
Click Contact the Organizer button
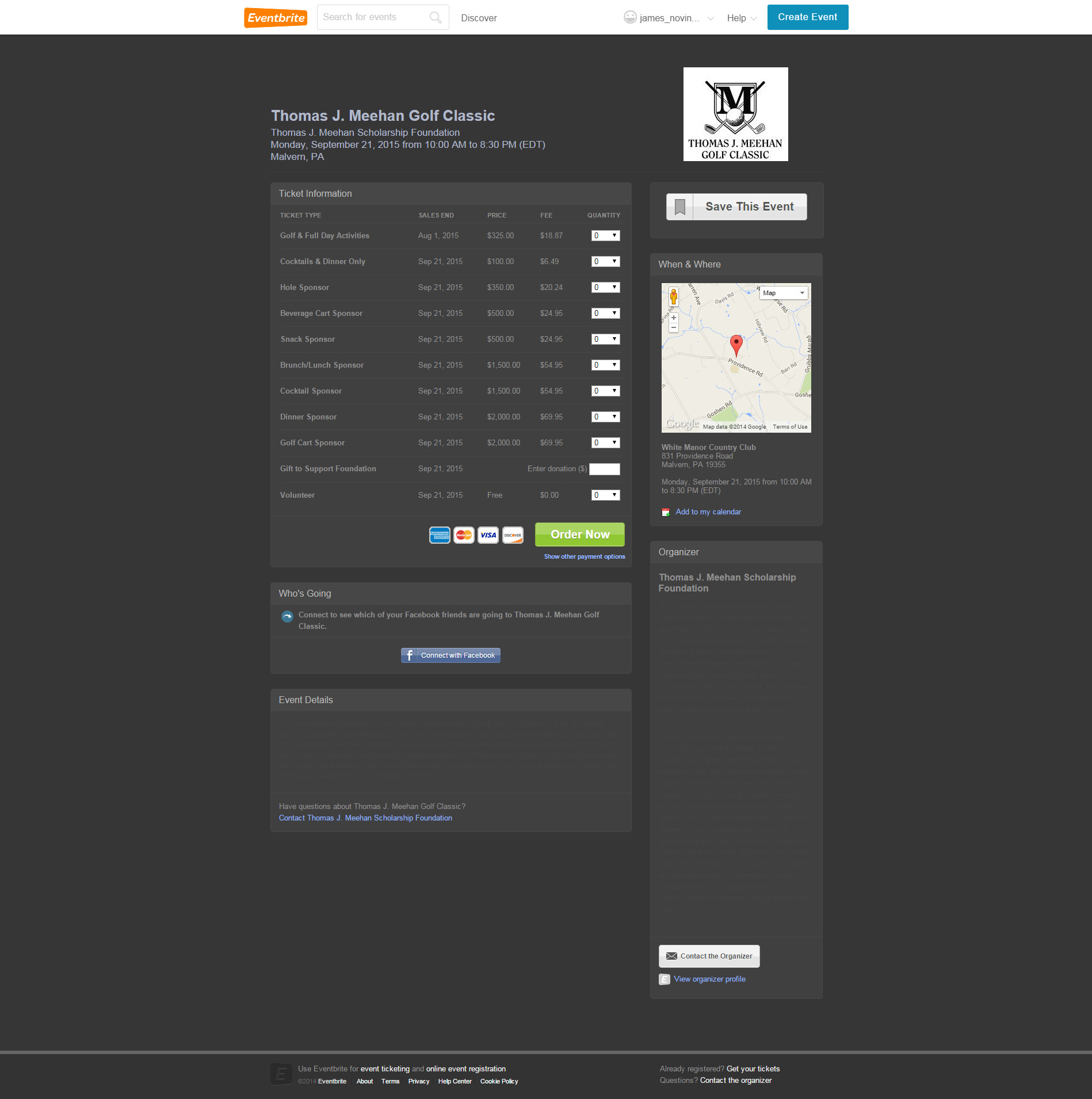pyautogui.click(x=709, y=956)
